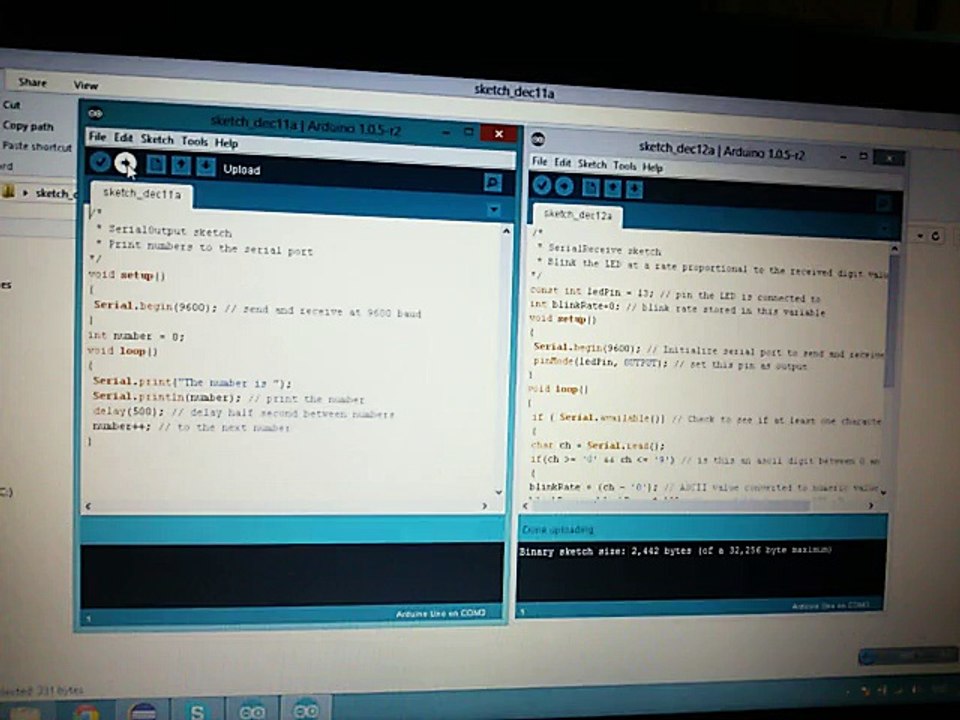Switch to first Arduino taskbar icon
Screen dimensions: 960x720
[252, 709]
